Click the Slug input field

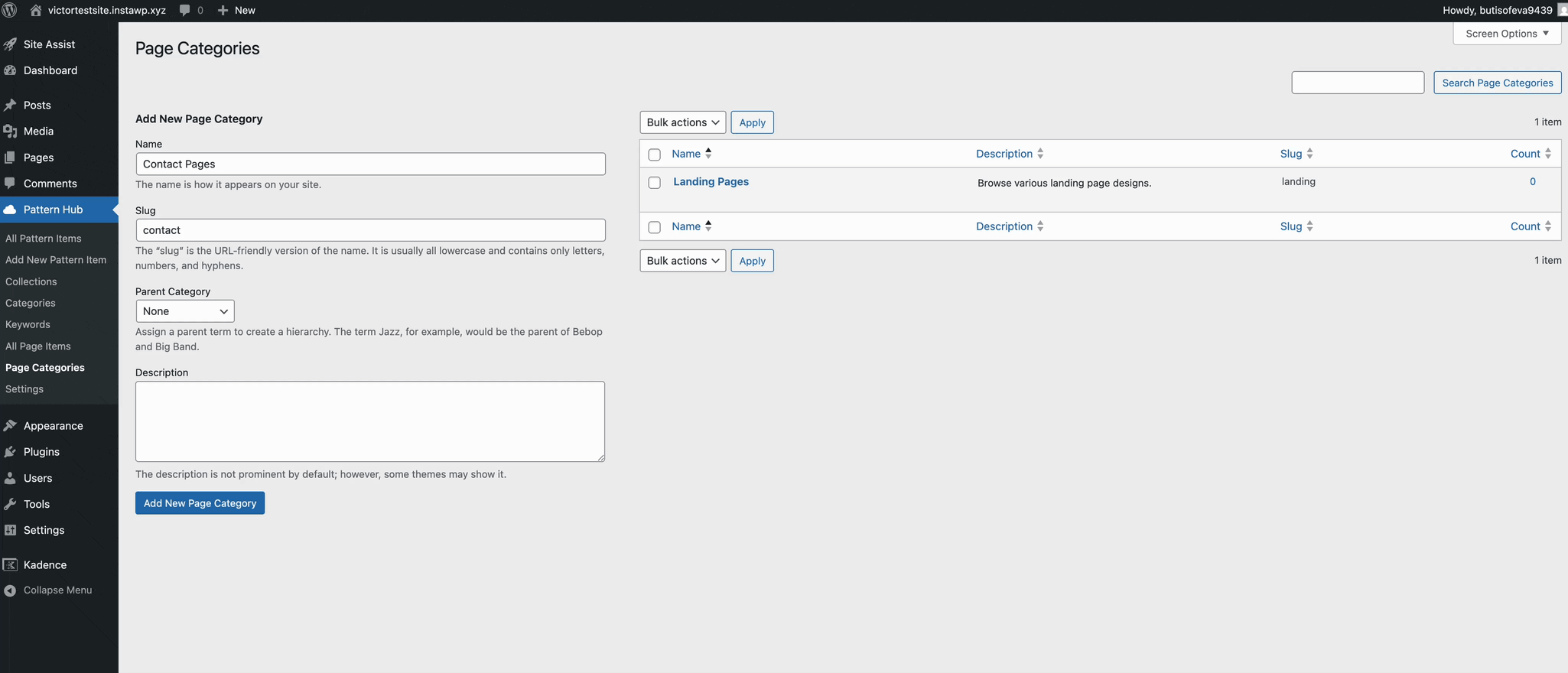(371, 230)
